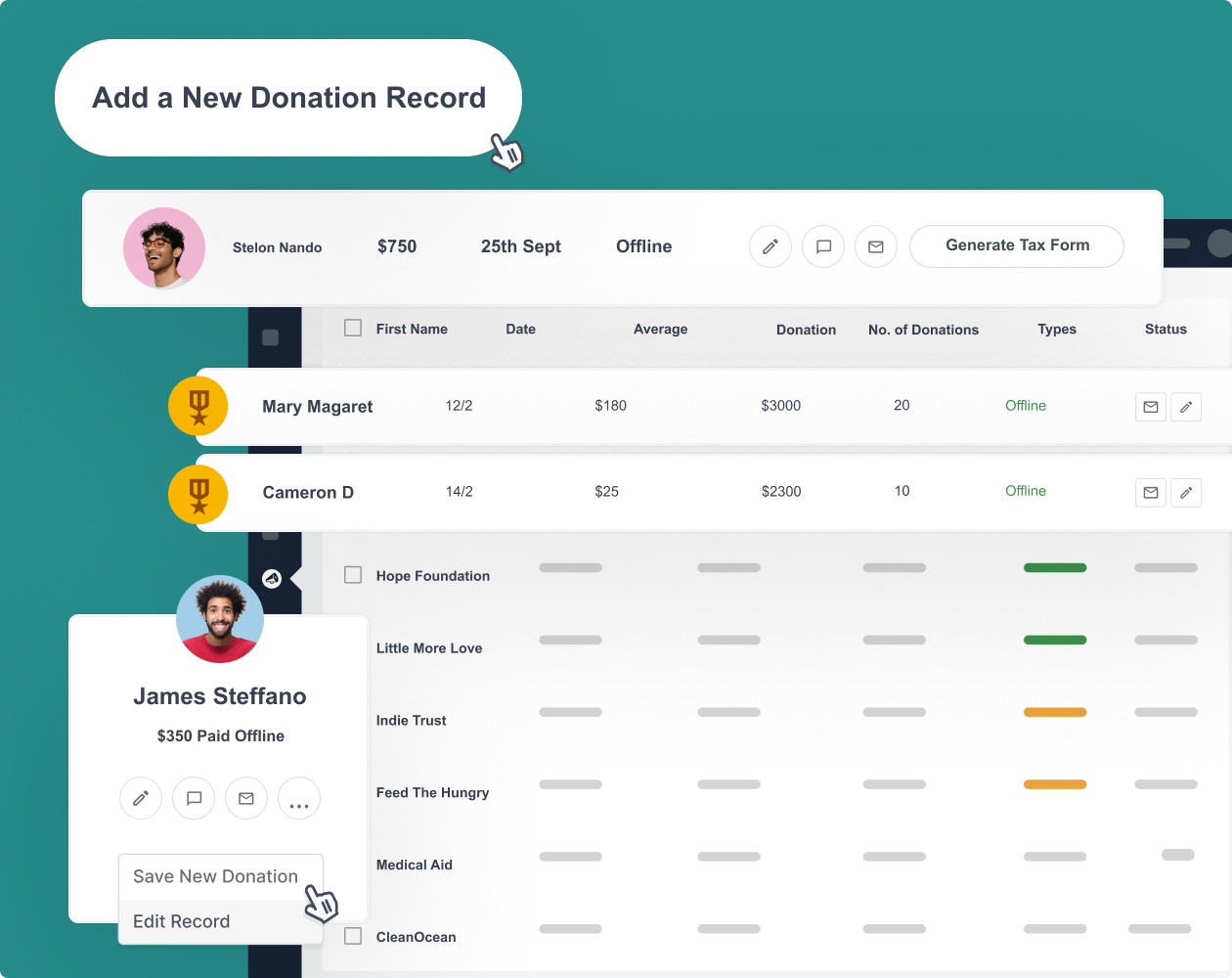Click the trophy badge next to Mary Magaret
The width and height of the screenshot is (1232, 978).
coord(198,406)
